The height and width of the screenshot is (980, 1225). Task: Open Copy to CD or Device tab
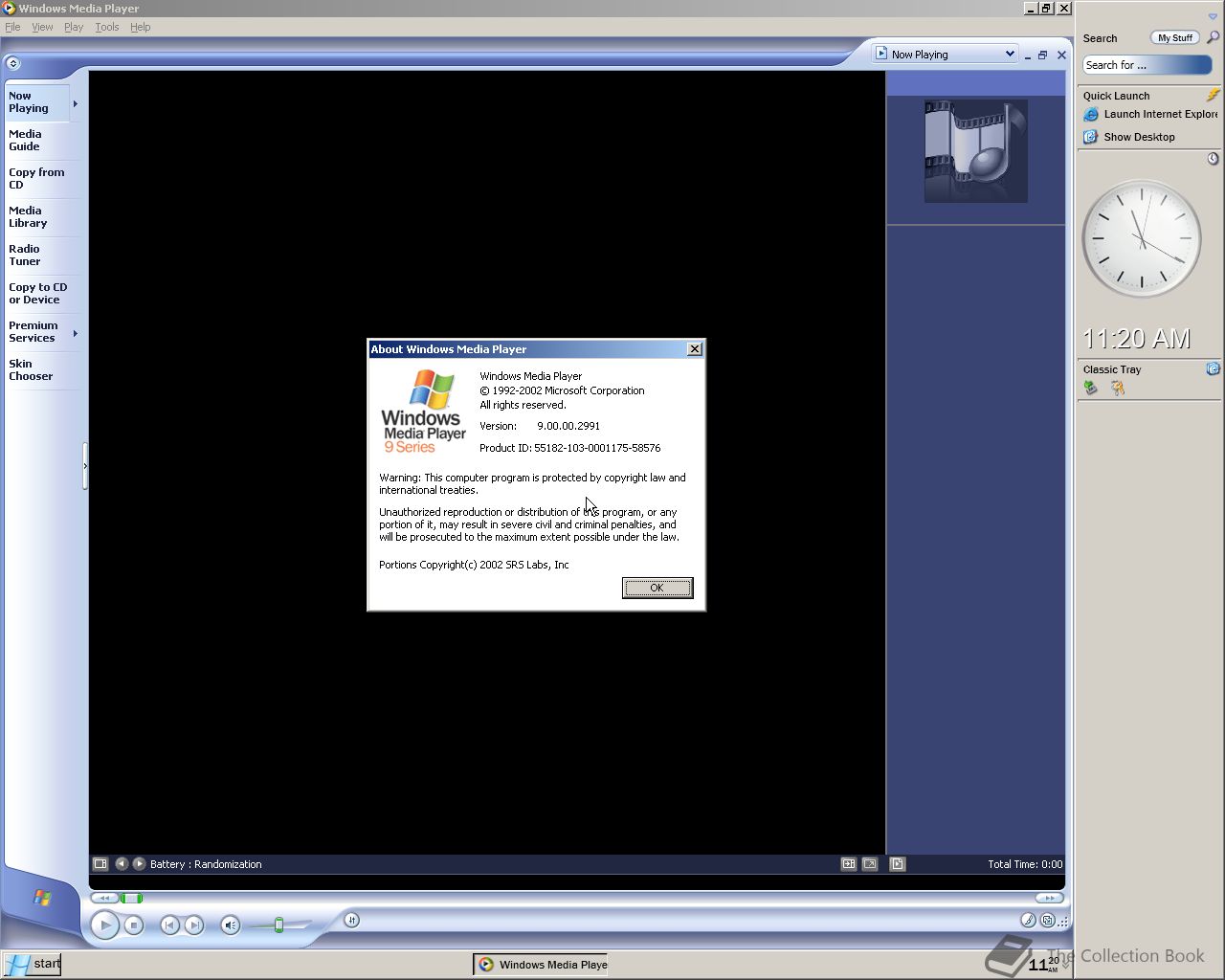(42, 294)
